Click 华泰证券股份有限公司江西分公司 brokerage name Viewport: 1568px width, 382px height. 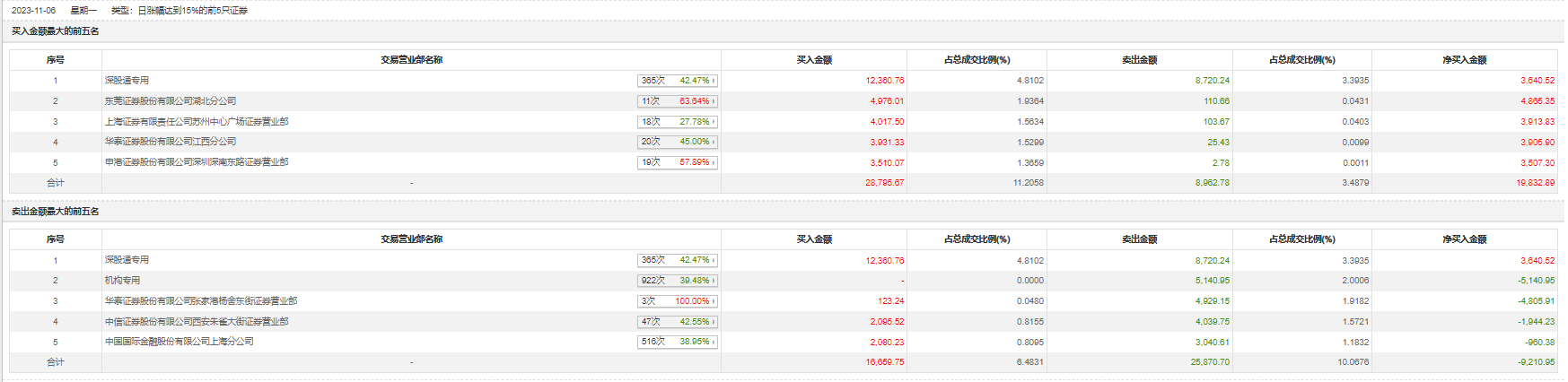click(171, 142)
